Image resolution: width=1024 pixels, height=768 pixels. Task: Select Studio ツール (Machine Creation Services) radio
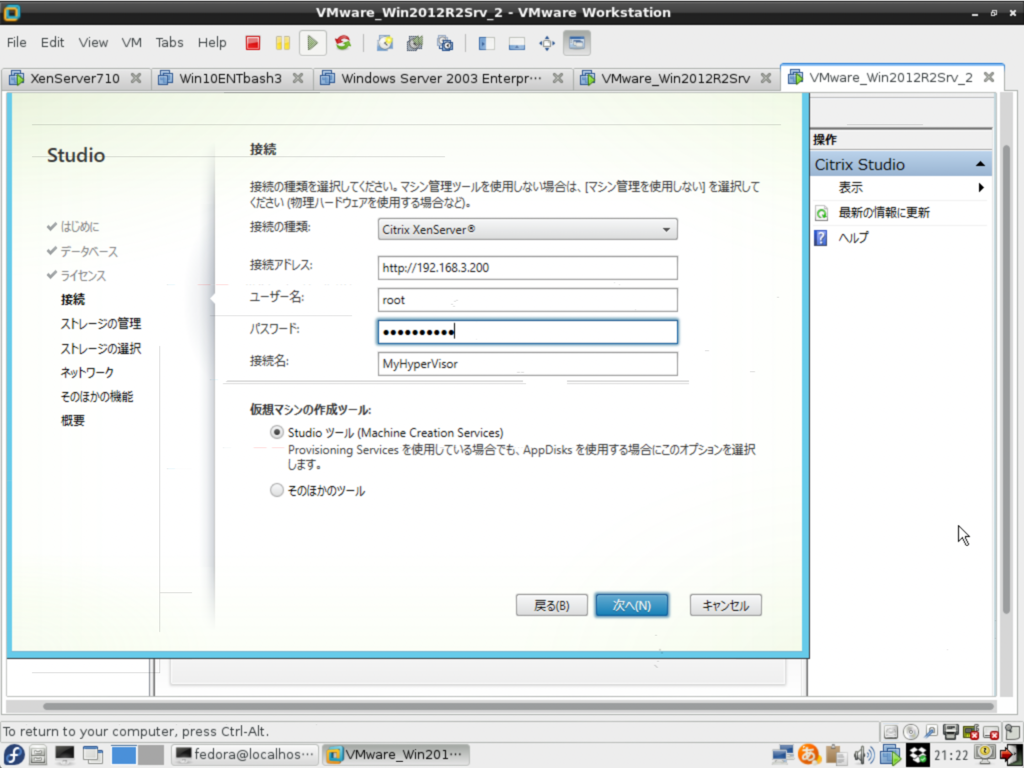pyautogui.click(x=277, y=432)
